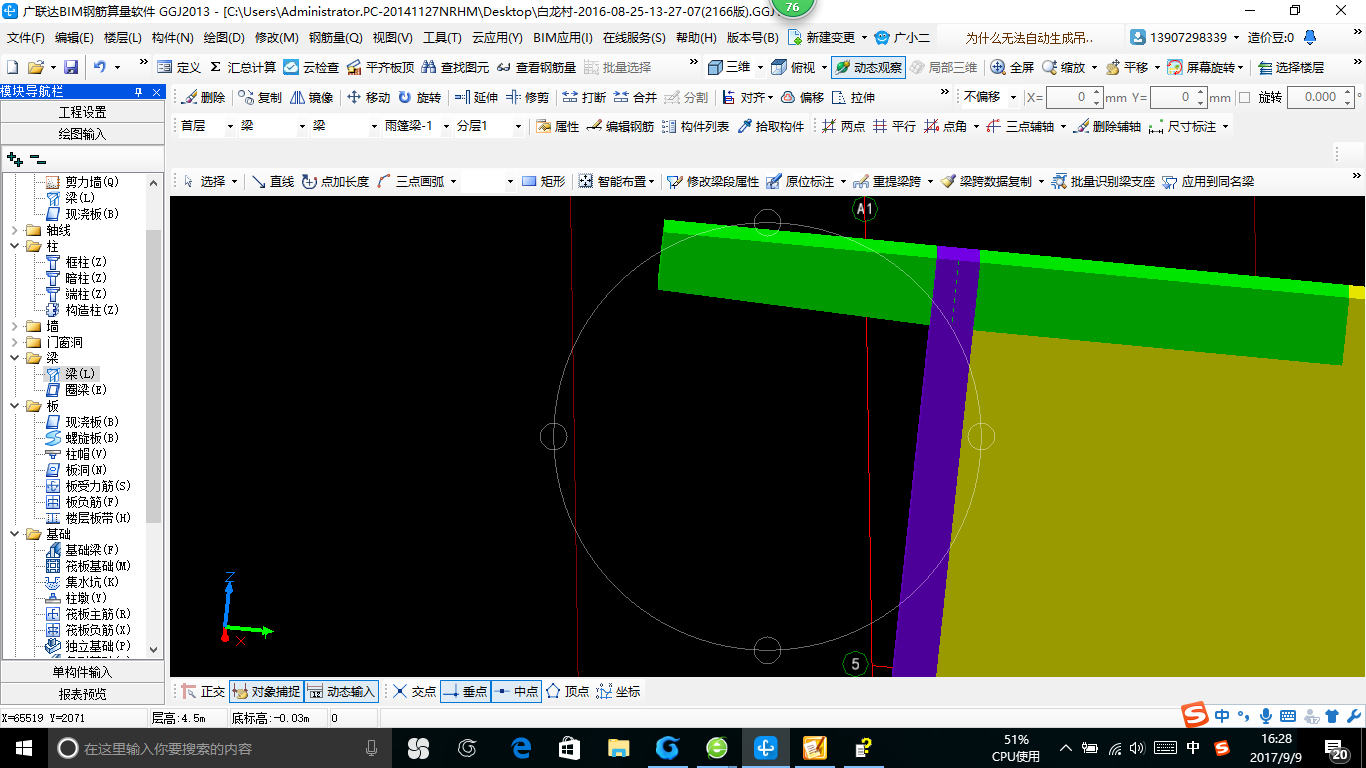
Task: Open the 定义 definition view
Action: pyautogui.click(x=179, y=67)
